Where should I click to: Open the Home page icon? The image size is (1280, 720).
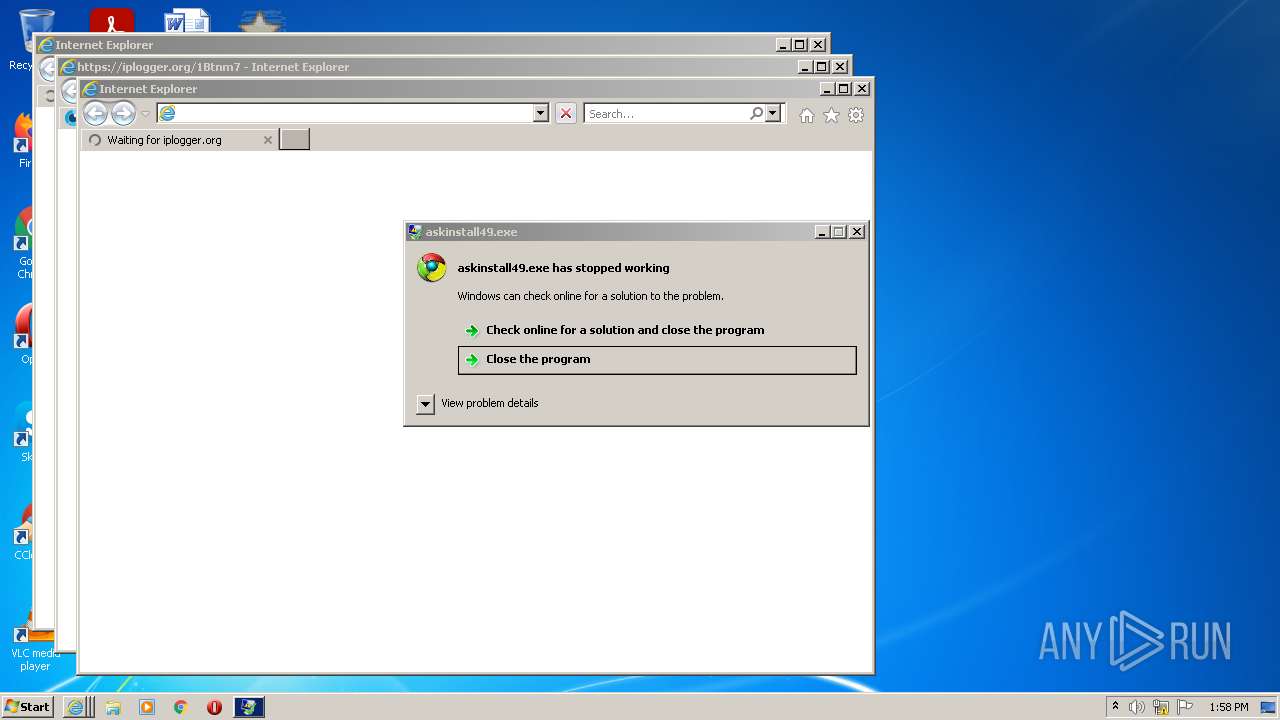807,115
